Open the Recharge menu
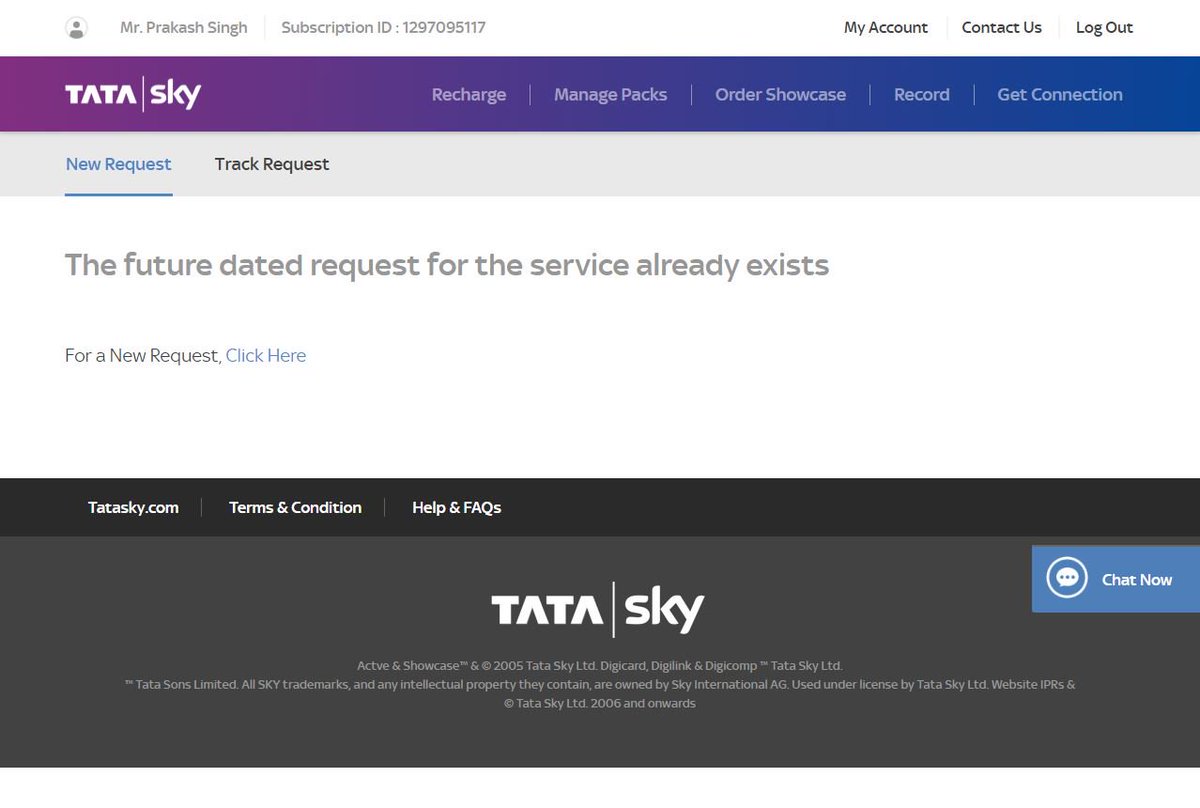1200x808 pixels. click(x=469, y=95)
